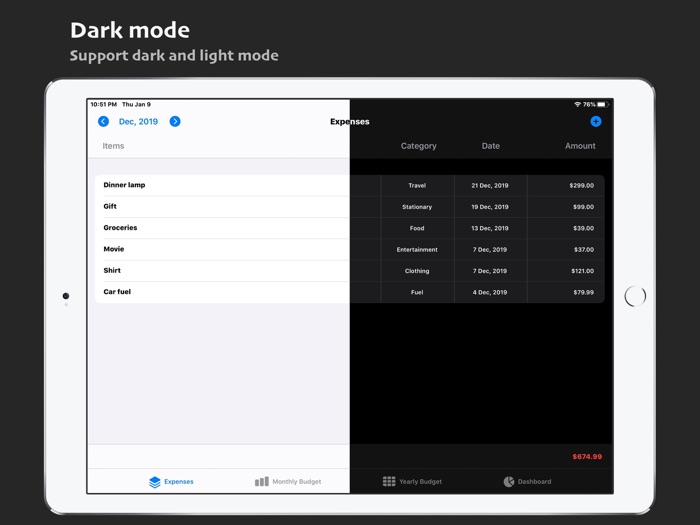Switch to the Expenses tab label
700x525 pixels.
tap(179, 482)
